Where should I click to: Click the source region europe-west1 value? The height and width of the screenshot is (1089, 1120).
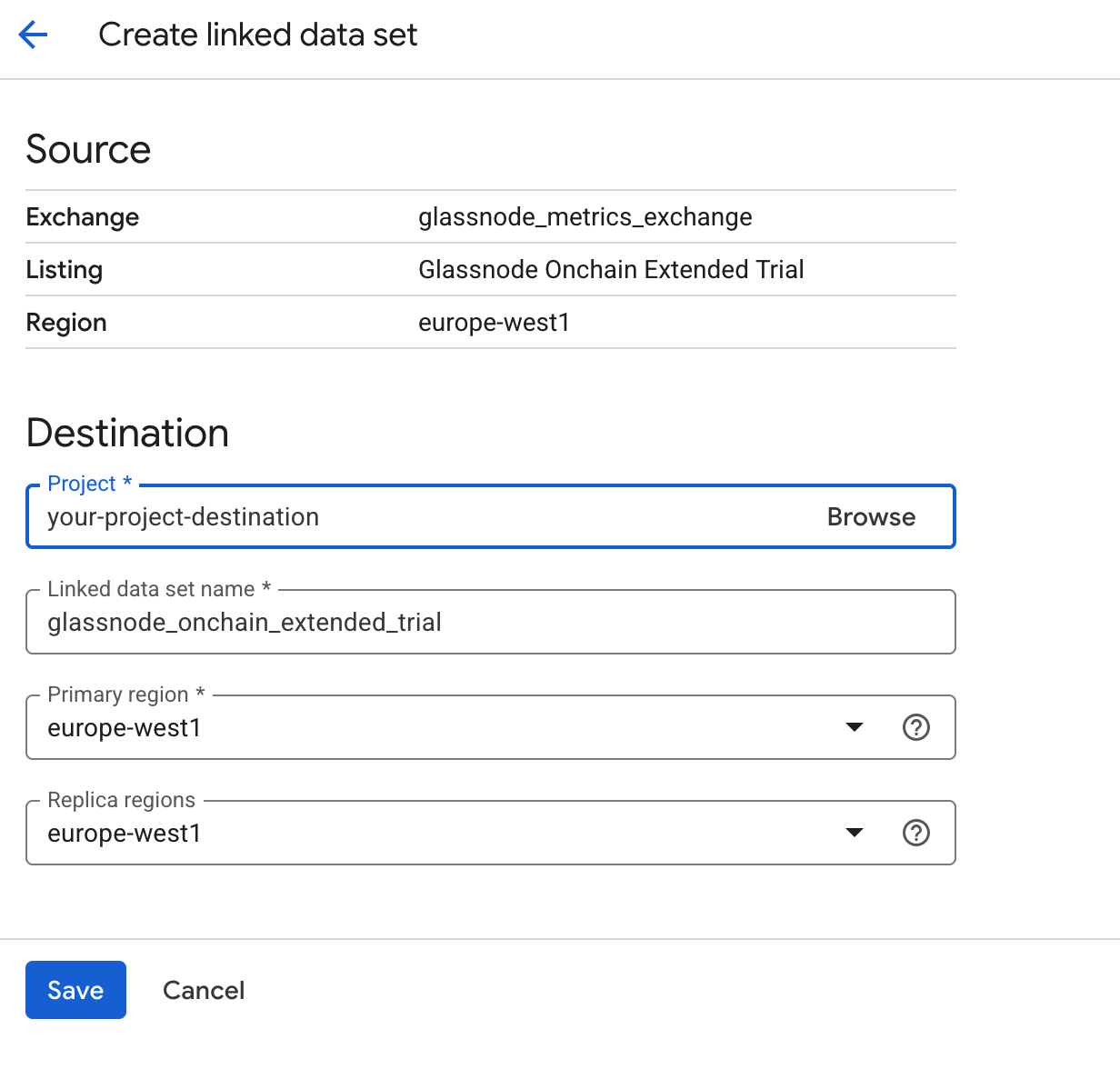click(494, 323)
